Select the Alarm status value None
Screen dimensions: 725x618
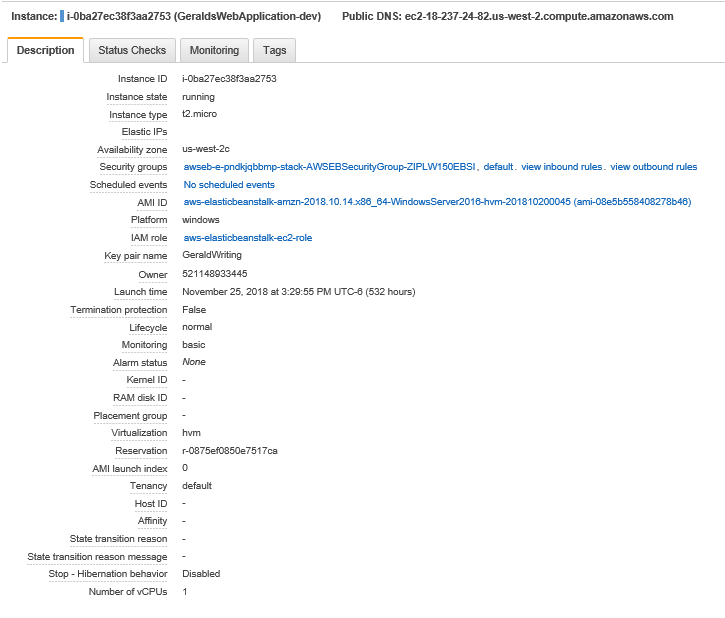click(x=194, y=362)
